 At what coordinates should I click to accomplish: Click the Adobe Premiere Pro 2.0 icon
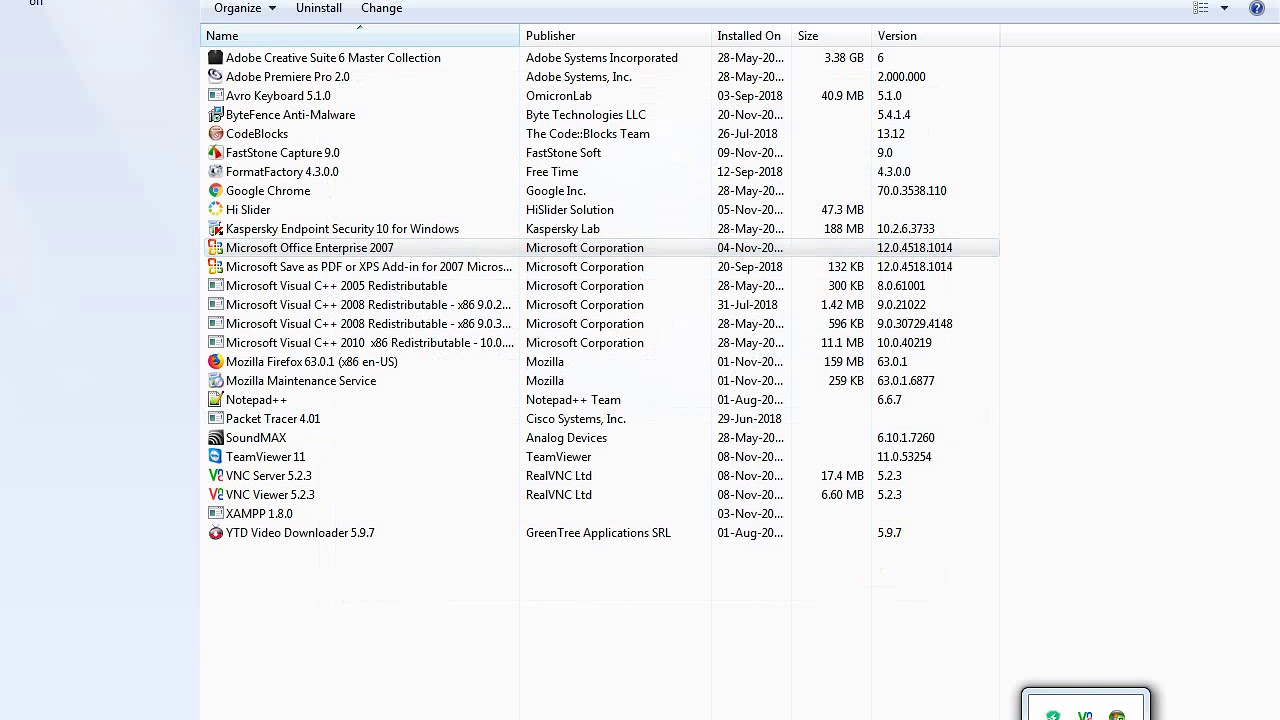tap(215, 77)
